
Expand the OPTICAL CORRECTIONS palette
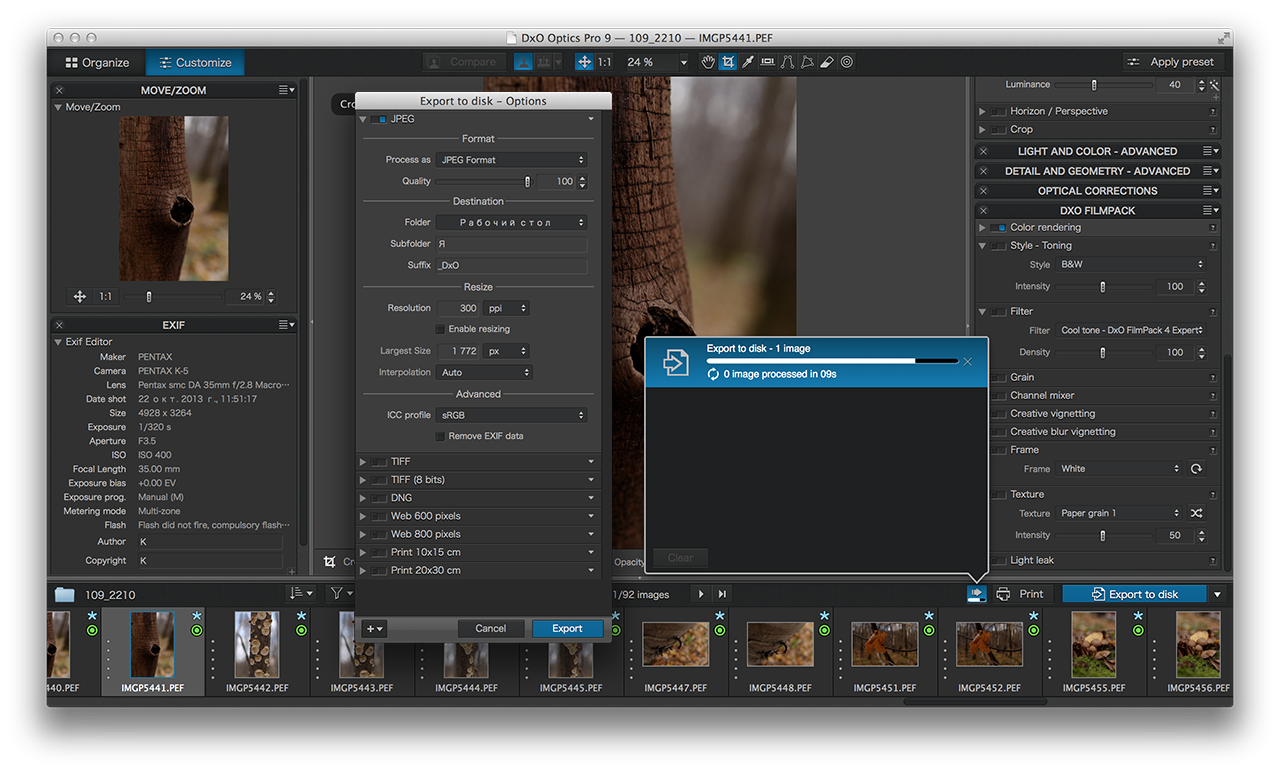pos(1097,191)
